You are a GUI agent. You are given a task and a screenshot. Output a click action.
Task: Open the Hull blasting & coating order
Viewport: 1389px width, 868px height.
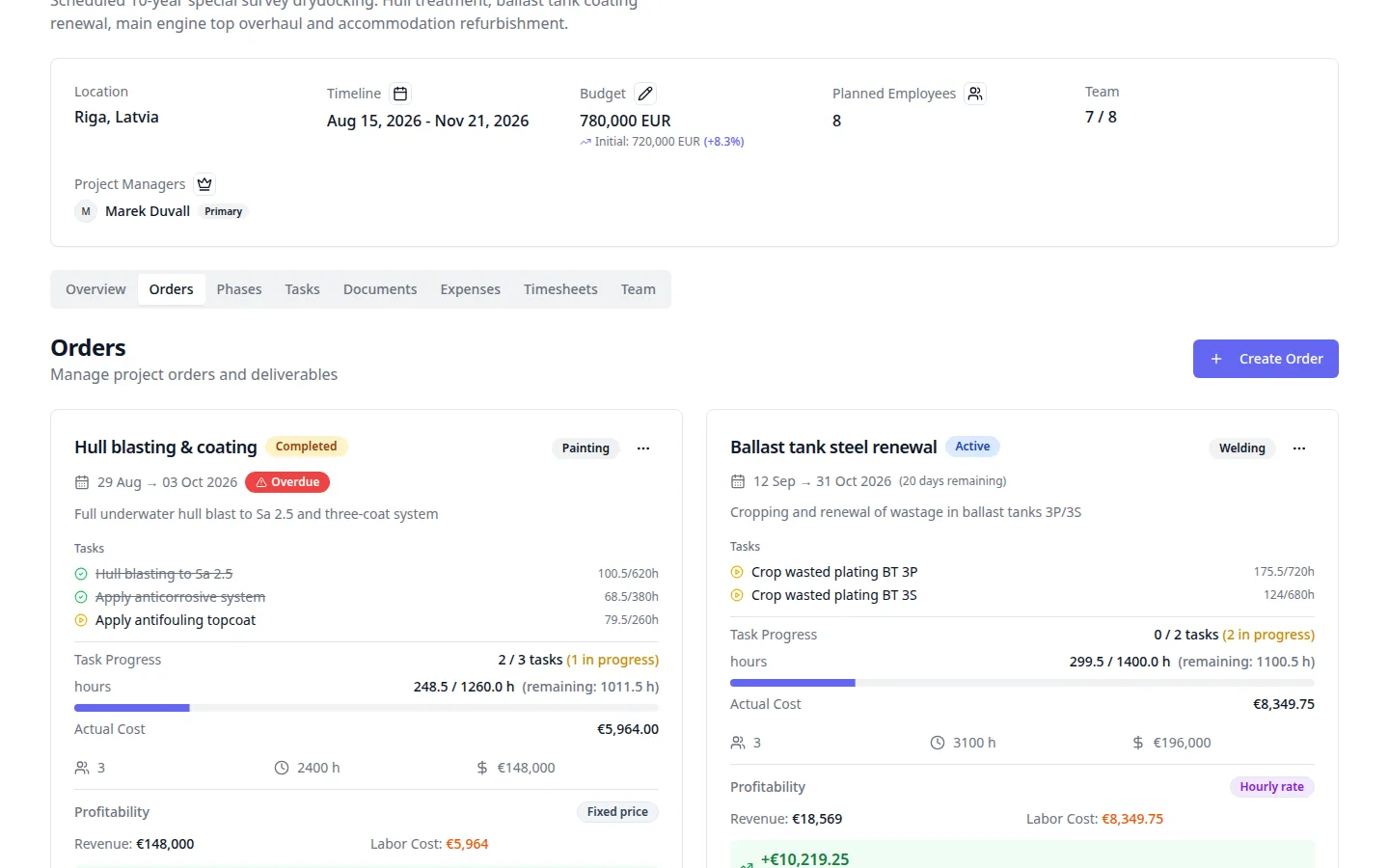166,448
